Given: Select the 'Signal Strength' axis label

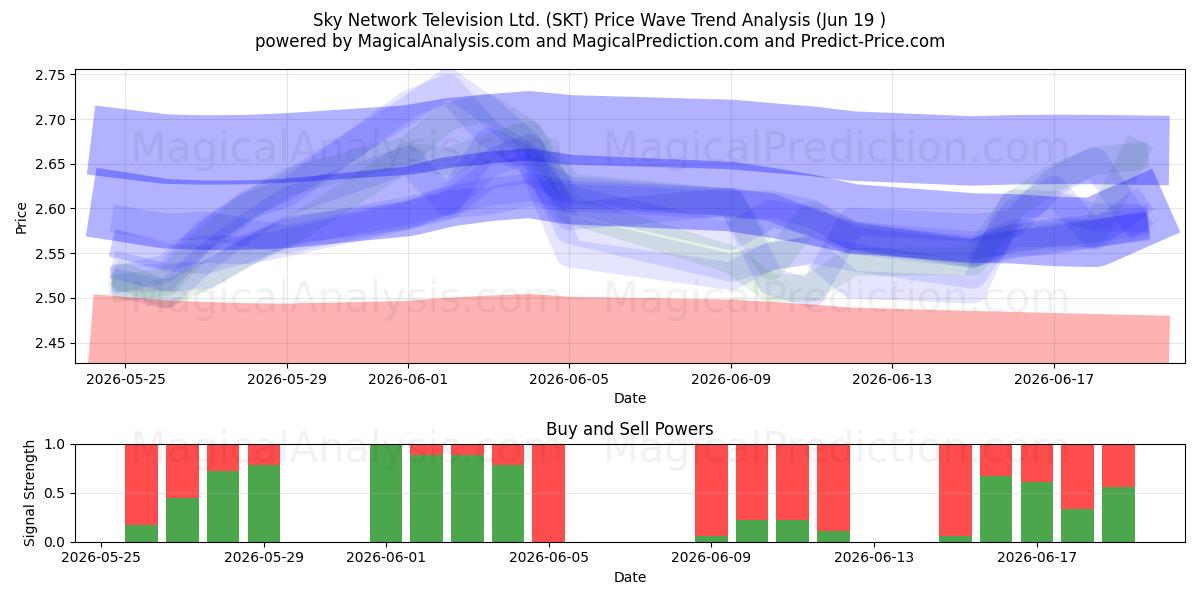Looking at the screenshot, I should [x=30, y=492].
